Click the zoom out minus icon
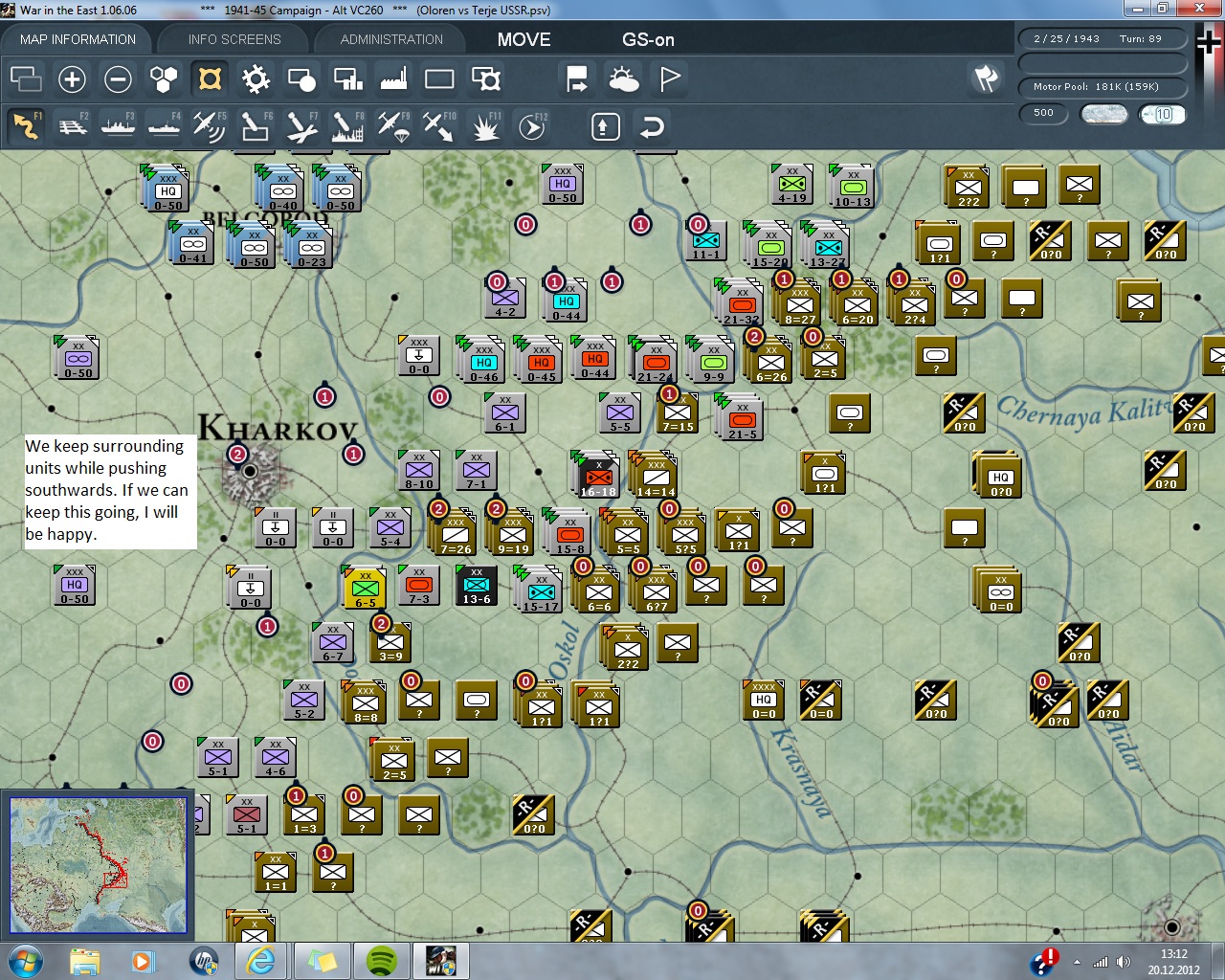 [x=118, y=79]
